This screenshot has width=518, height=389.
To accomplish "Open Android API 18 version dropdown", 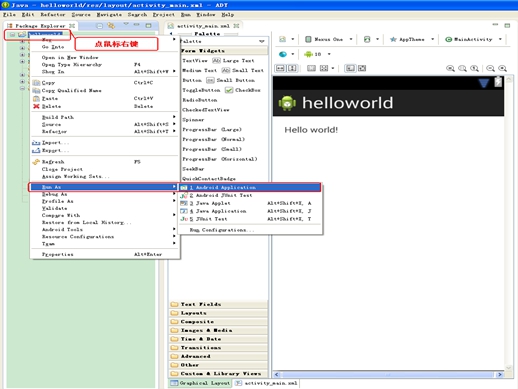I will coord(317,54).
